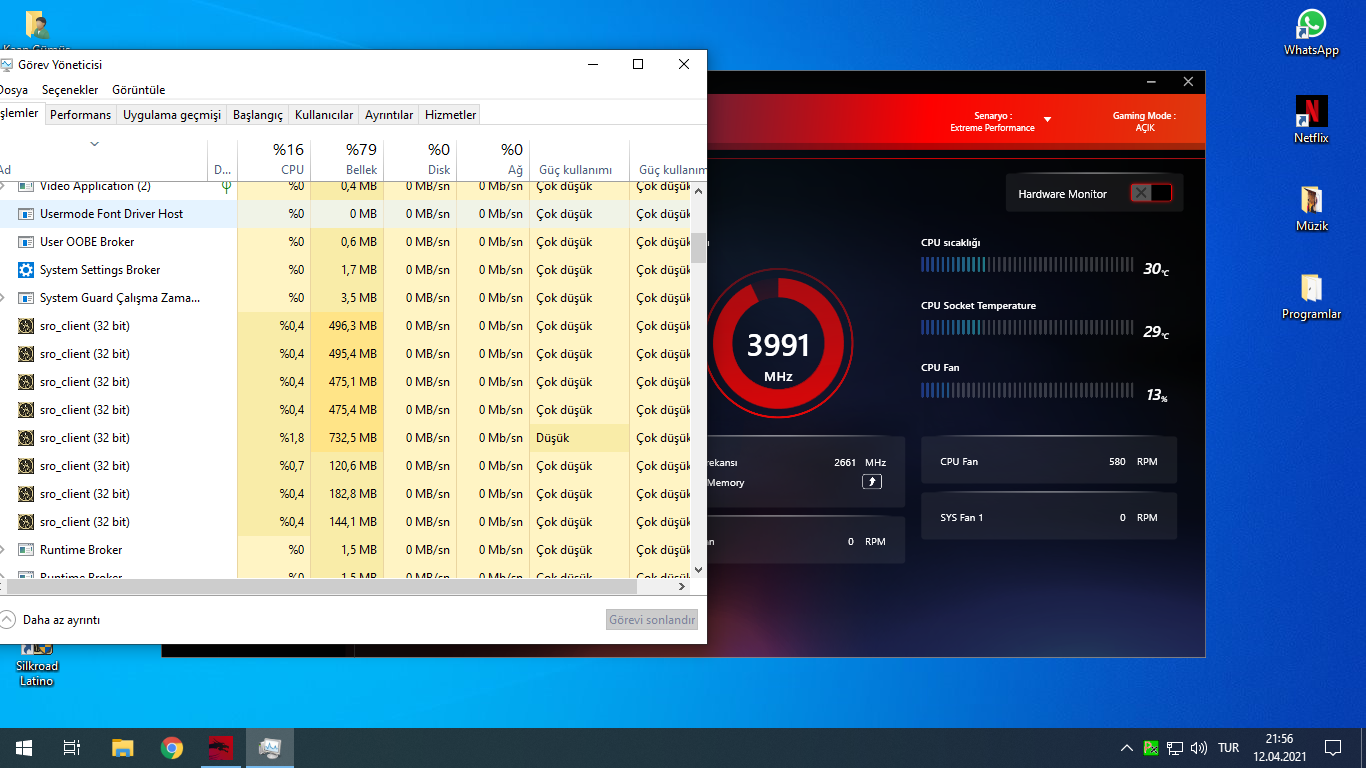Click the sro_client icon in the 732,5 MB row
Screen dimensions: 1366x768
pos(26,438)
